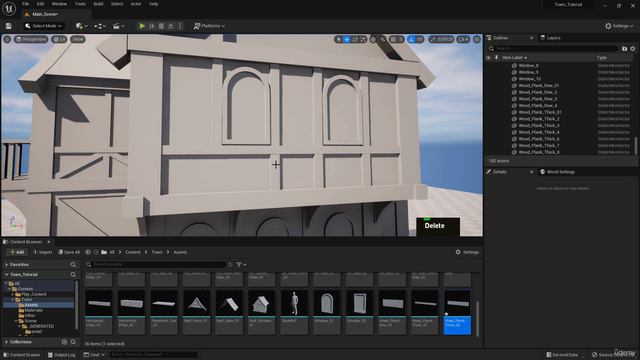Open the viewport Show flags menu
The image size is (640, 360).
(x=78, y=39)
